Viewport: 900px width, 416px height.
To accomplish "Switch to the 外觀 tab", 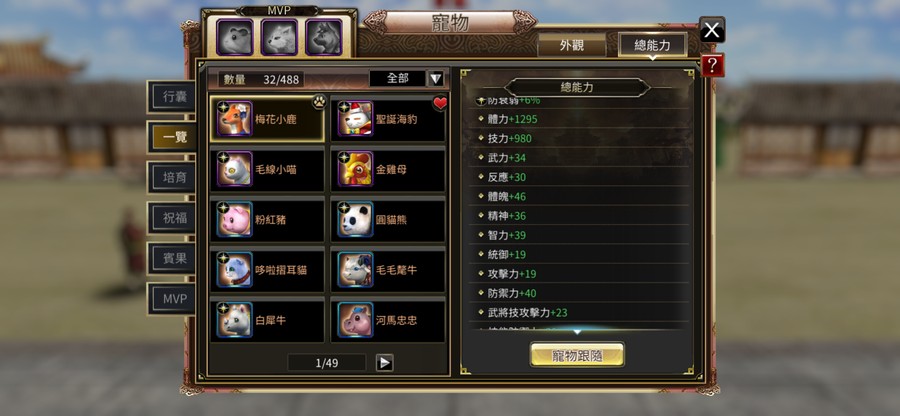I will [572, 45].
